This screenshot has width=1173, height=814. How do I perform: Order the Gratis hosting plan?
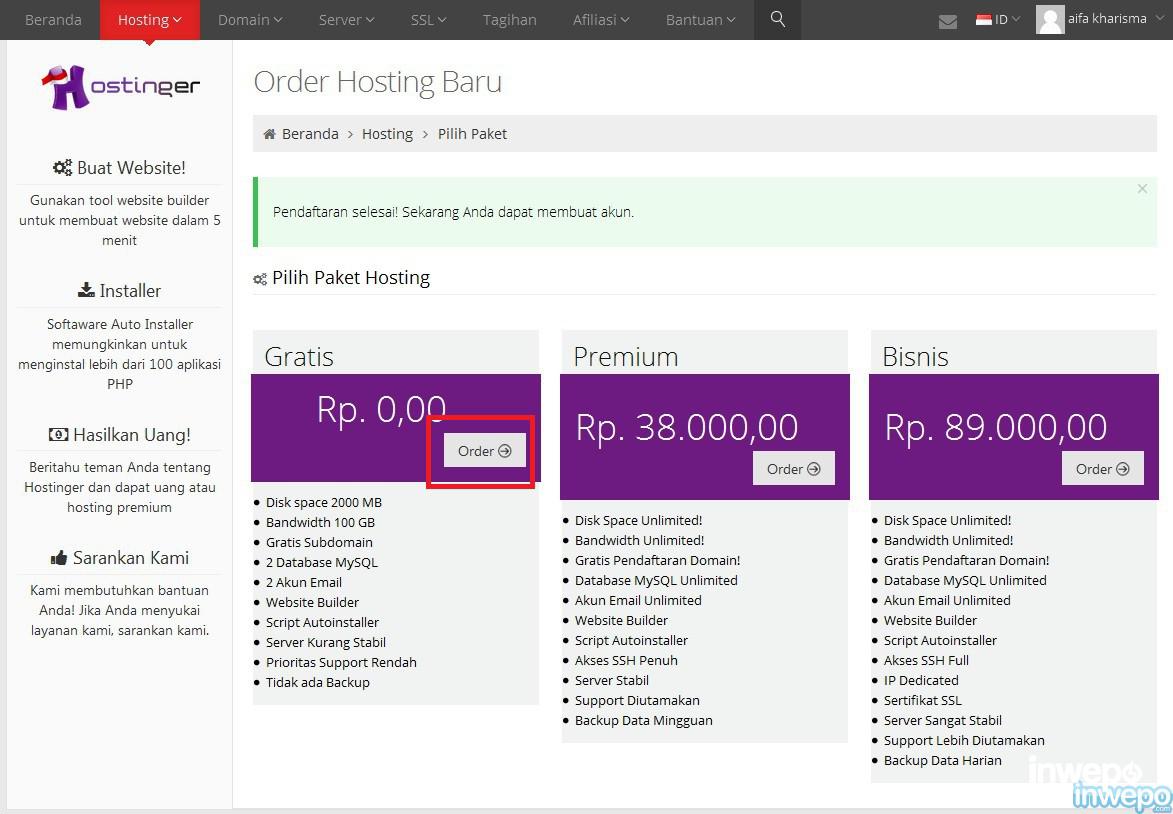coord(485,451)
